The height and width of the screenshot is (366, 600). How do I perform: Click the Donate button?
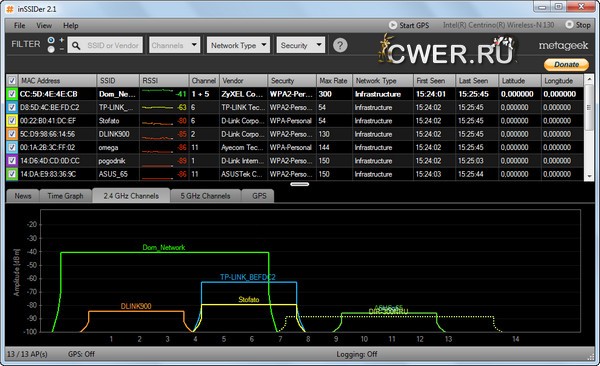[566, 64]
